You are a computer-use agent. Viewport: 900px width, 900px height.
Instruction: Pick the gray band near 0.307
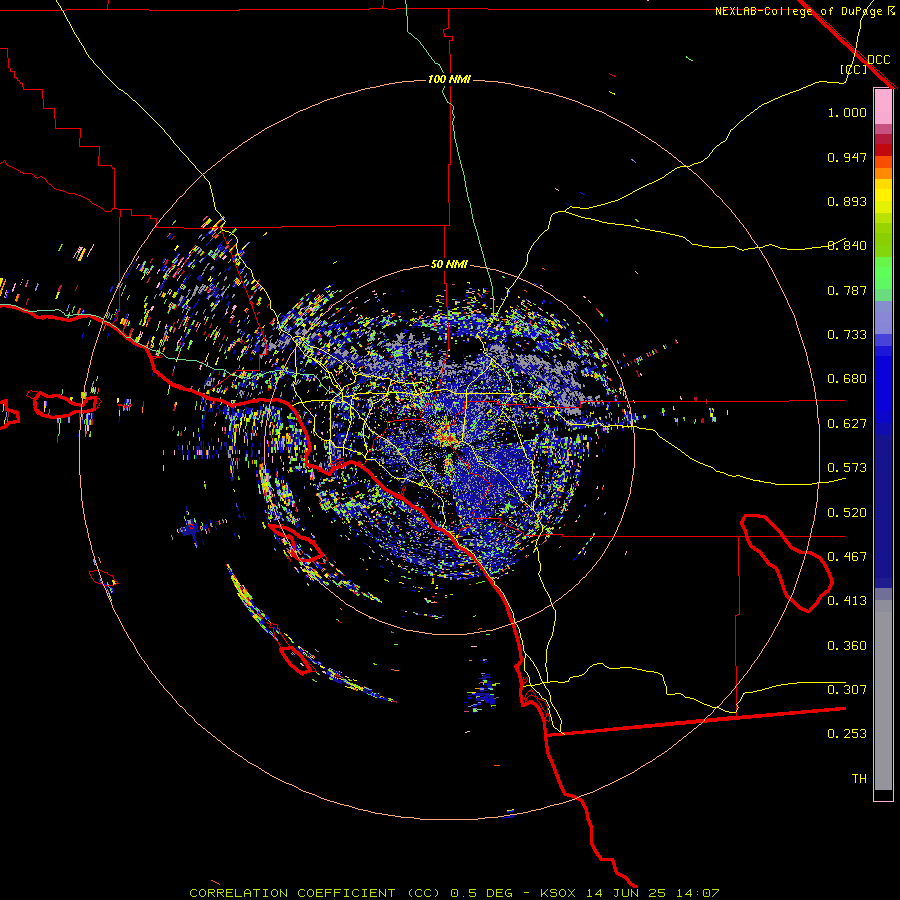(x=883, y=695)
